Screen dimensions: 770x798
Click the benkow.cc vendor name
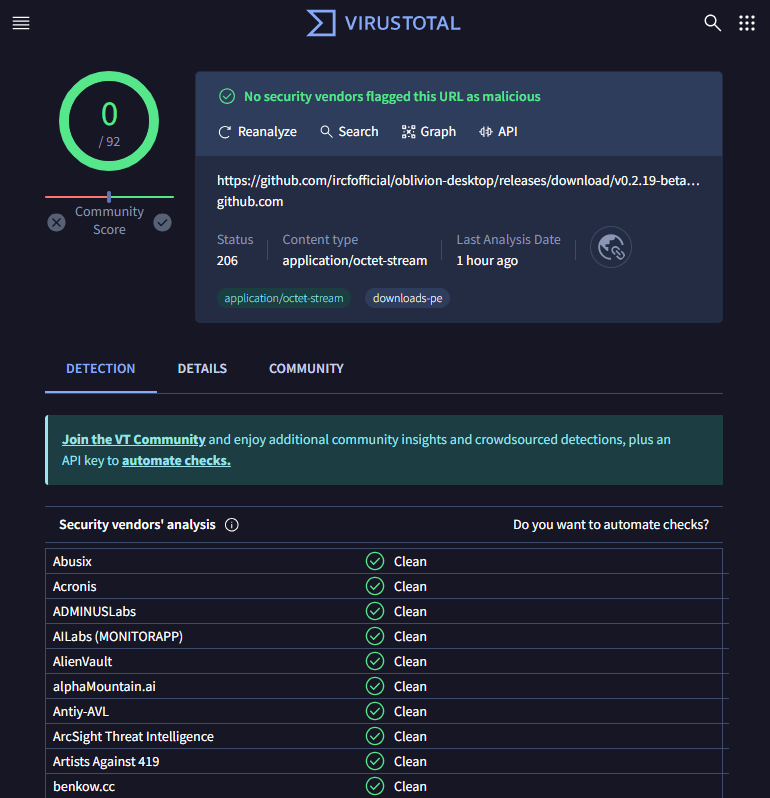(84, 786)
